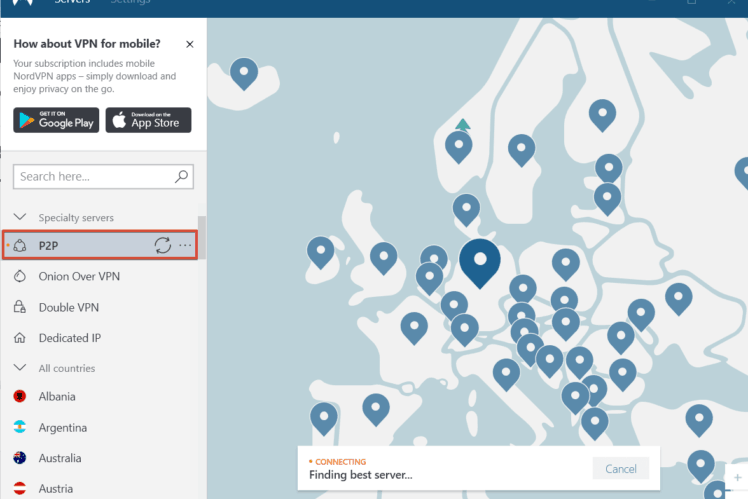Close the mobile VPN promotion banner

click(x=189, y=44)
